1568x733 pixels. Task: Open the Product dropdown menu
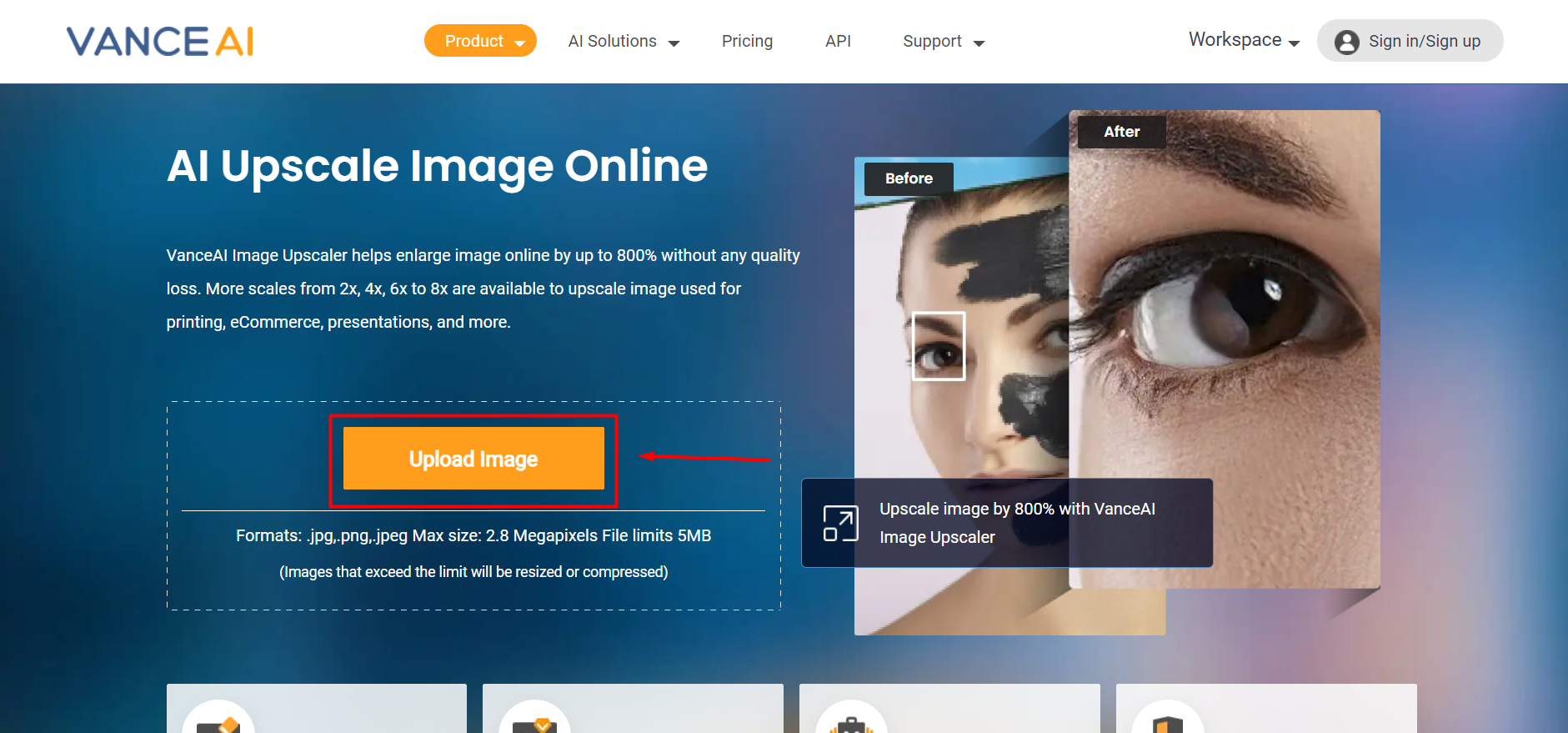pos(480,41)
